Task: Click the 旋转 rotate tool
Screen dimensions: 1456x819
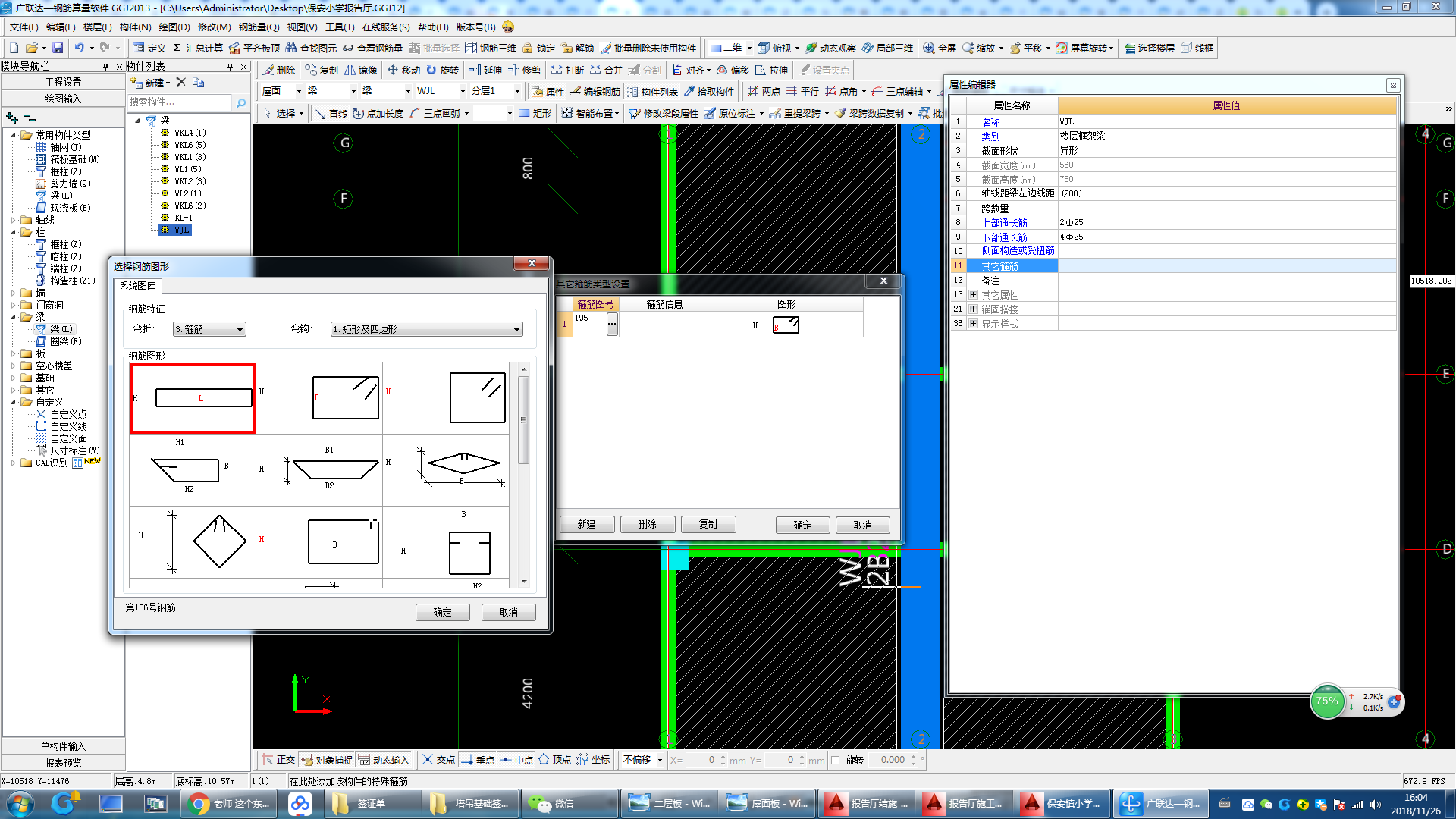Action: (x=442, y=70)
